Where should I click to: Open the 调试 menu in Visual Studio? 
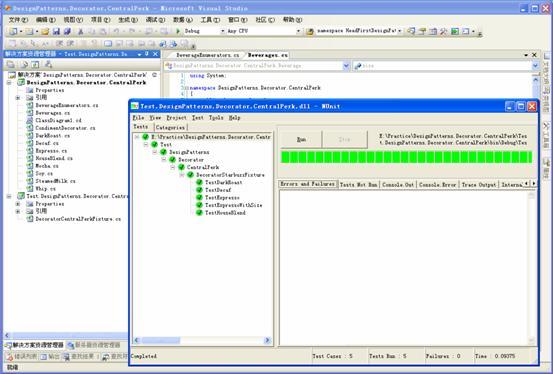(x=155, y=20)
